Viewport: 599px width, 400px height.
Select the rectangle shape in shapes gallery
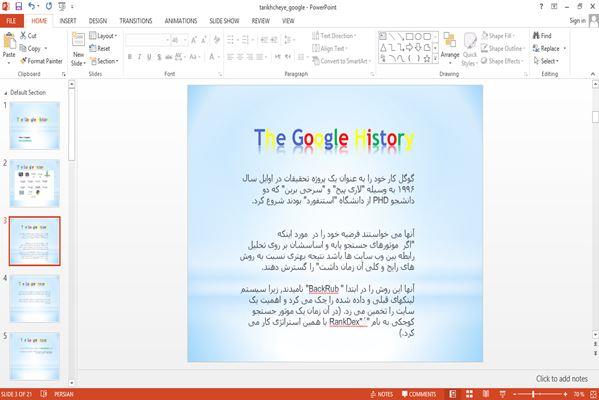(409, 37)
